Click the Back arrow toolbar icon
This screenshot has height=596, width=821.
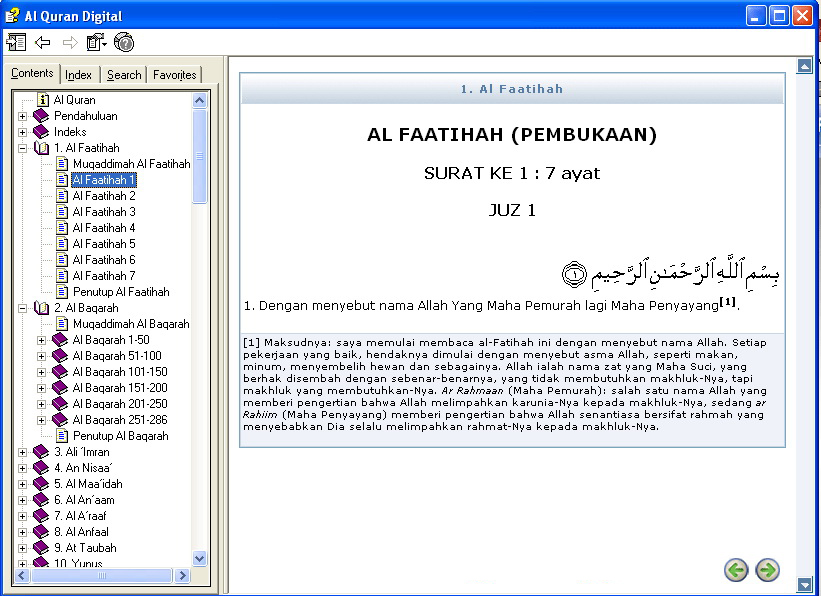coord(42,42)
